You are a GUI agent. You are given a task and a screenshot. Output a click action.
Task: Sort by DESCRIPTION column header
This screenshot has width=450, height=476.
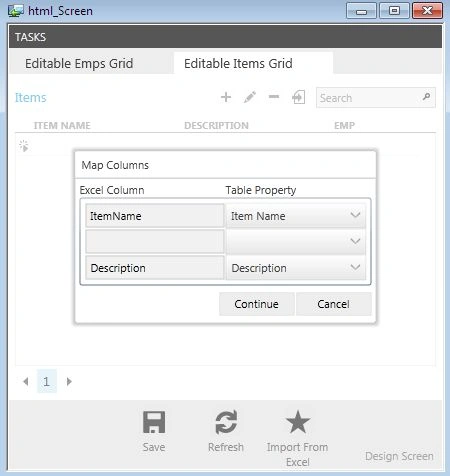pyautogui.click(x=216, y=126)
